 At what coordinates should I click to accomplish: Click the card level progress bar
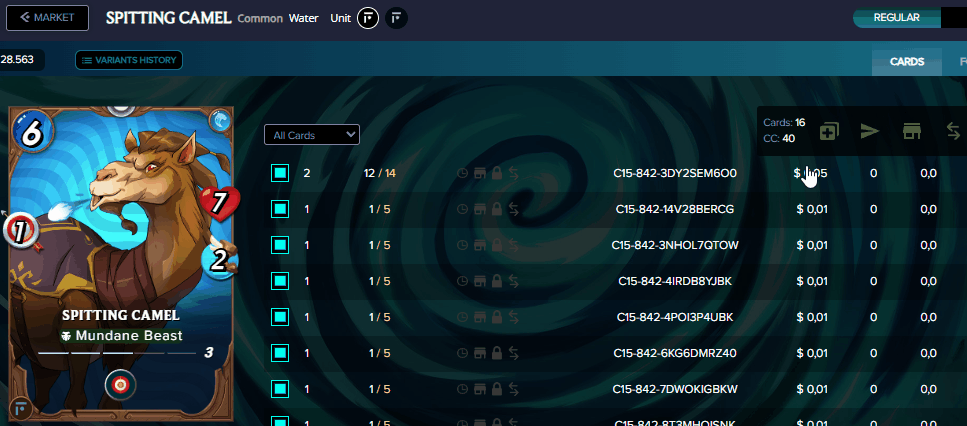pyautogui.click(x=118, y=353)
